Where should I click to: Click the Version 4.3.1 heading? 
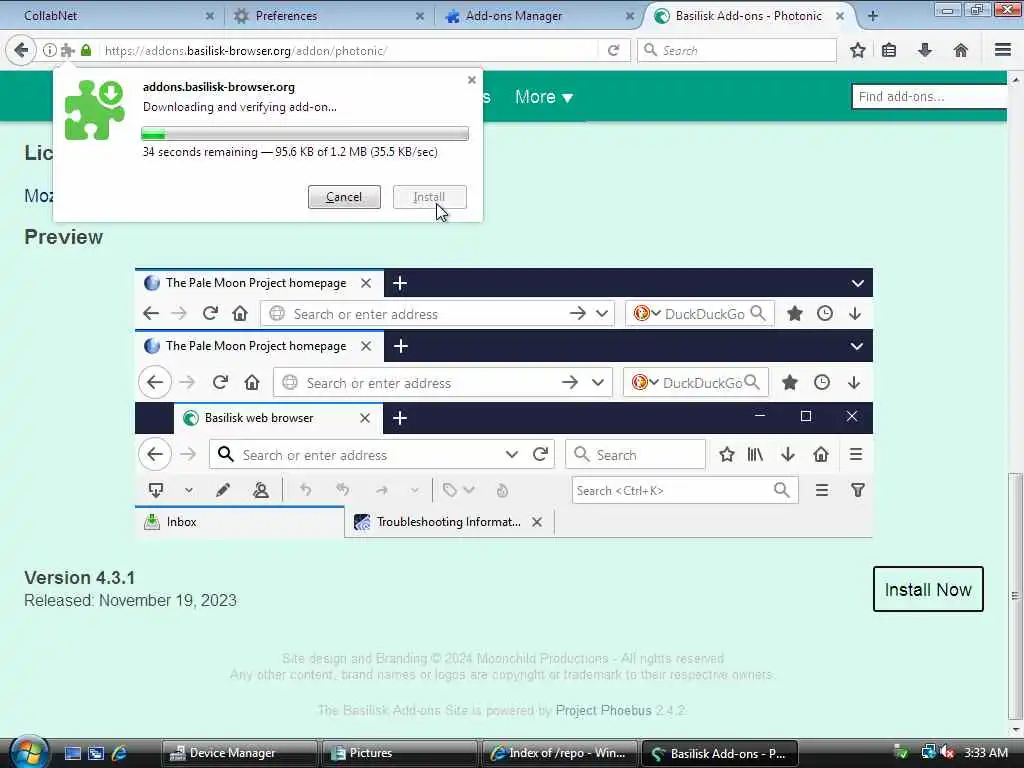[80, 578]
